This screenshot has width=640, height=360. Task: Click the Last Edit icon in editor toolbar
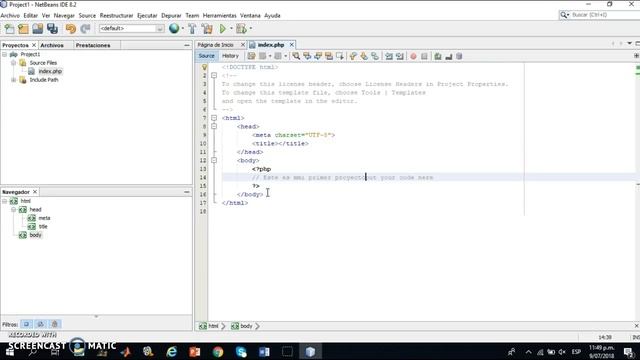(x=251, y=56)
